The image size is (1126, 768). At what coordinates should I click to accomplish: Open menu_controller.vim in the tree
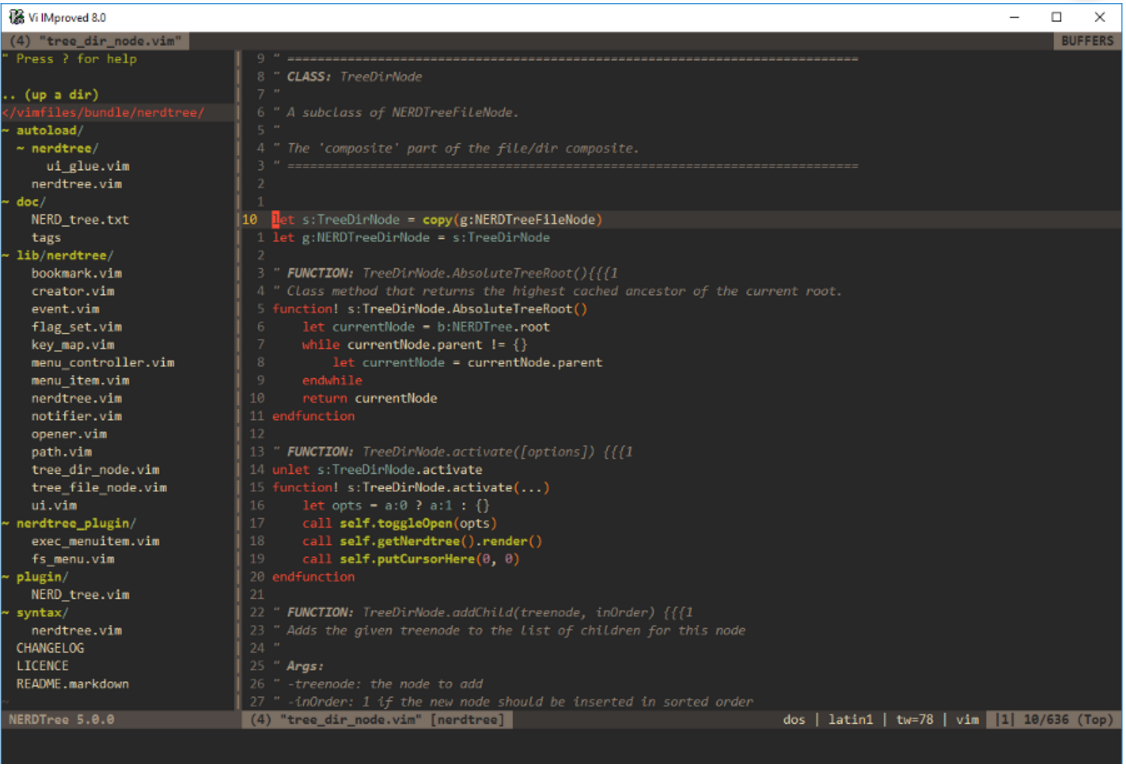(x=103, y=363)
